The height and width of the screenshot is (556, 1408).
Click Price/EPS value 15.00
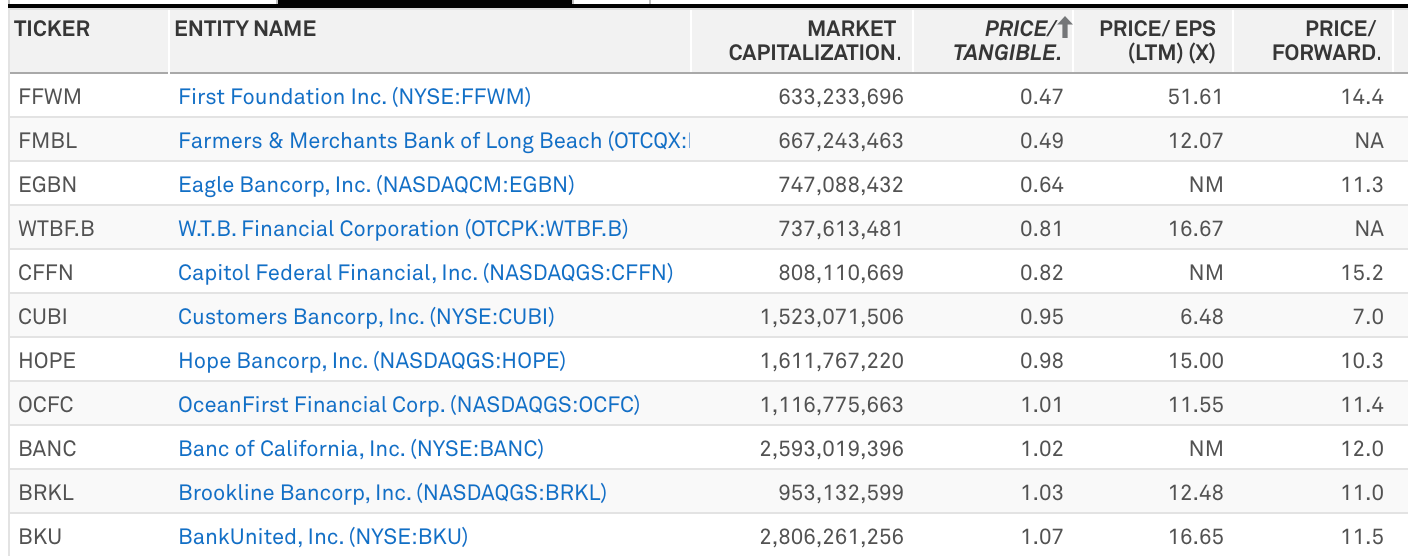coord(1196,361)
